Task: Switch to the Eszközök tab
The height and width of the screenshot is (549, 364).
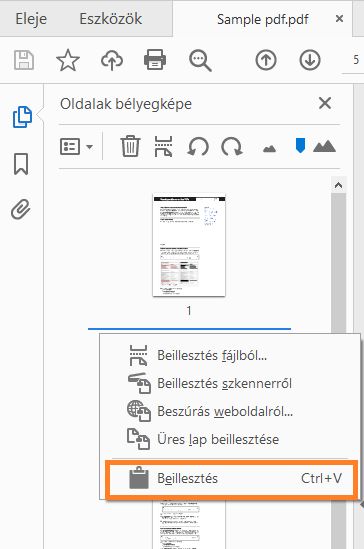Action: pos(111,19)
